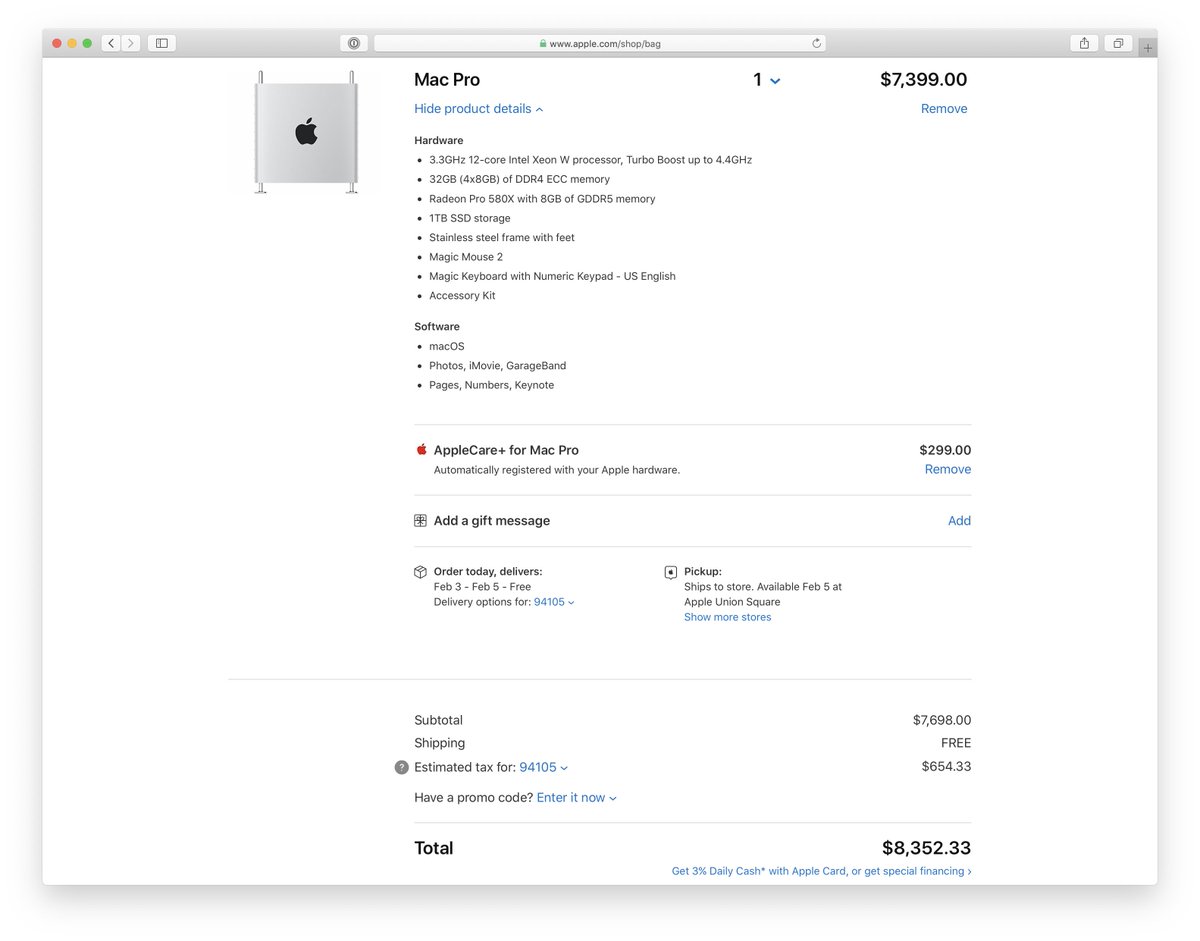Click the Pages, Numbers, Keynote line

coord(491,385)
